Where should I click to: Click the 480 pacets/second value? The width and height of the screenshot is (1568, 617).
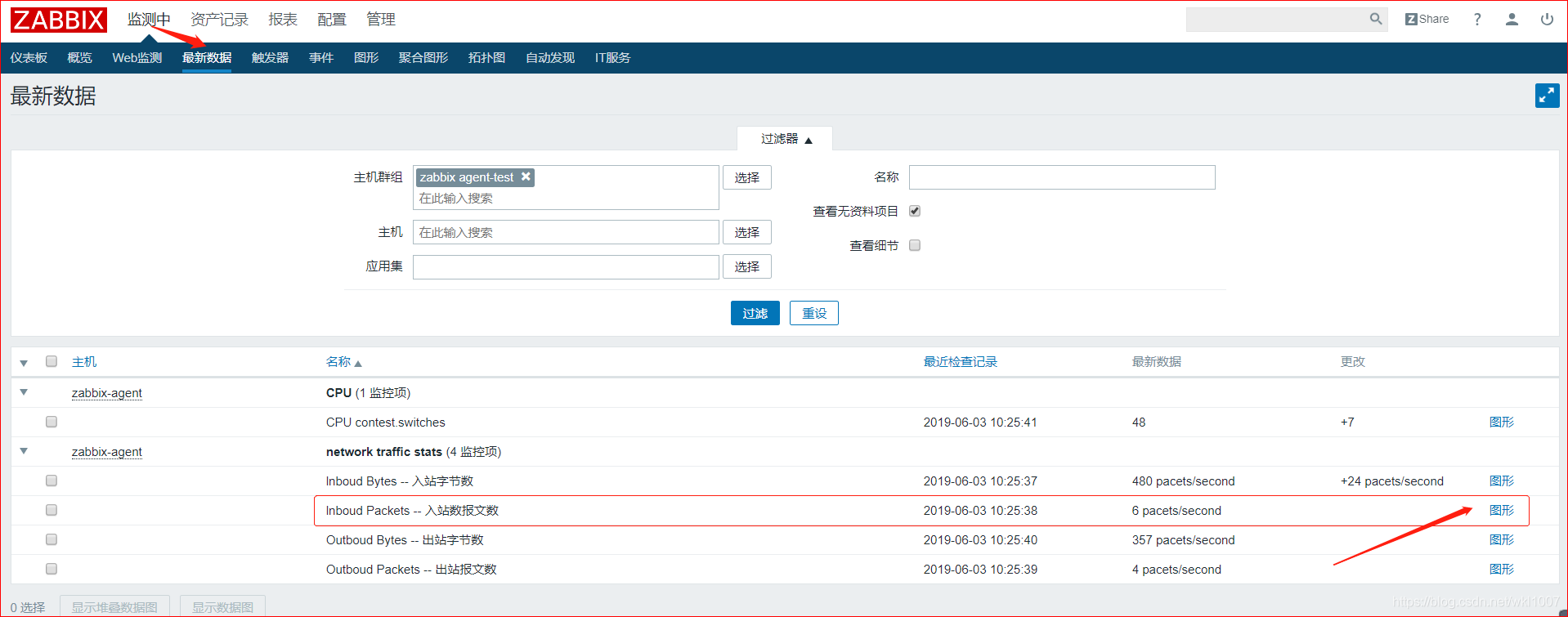point(1183,481)
